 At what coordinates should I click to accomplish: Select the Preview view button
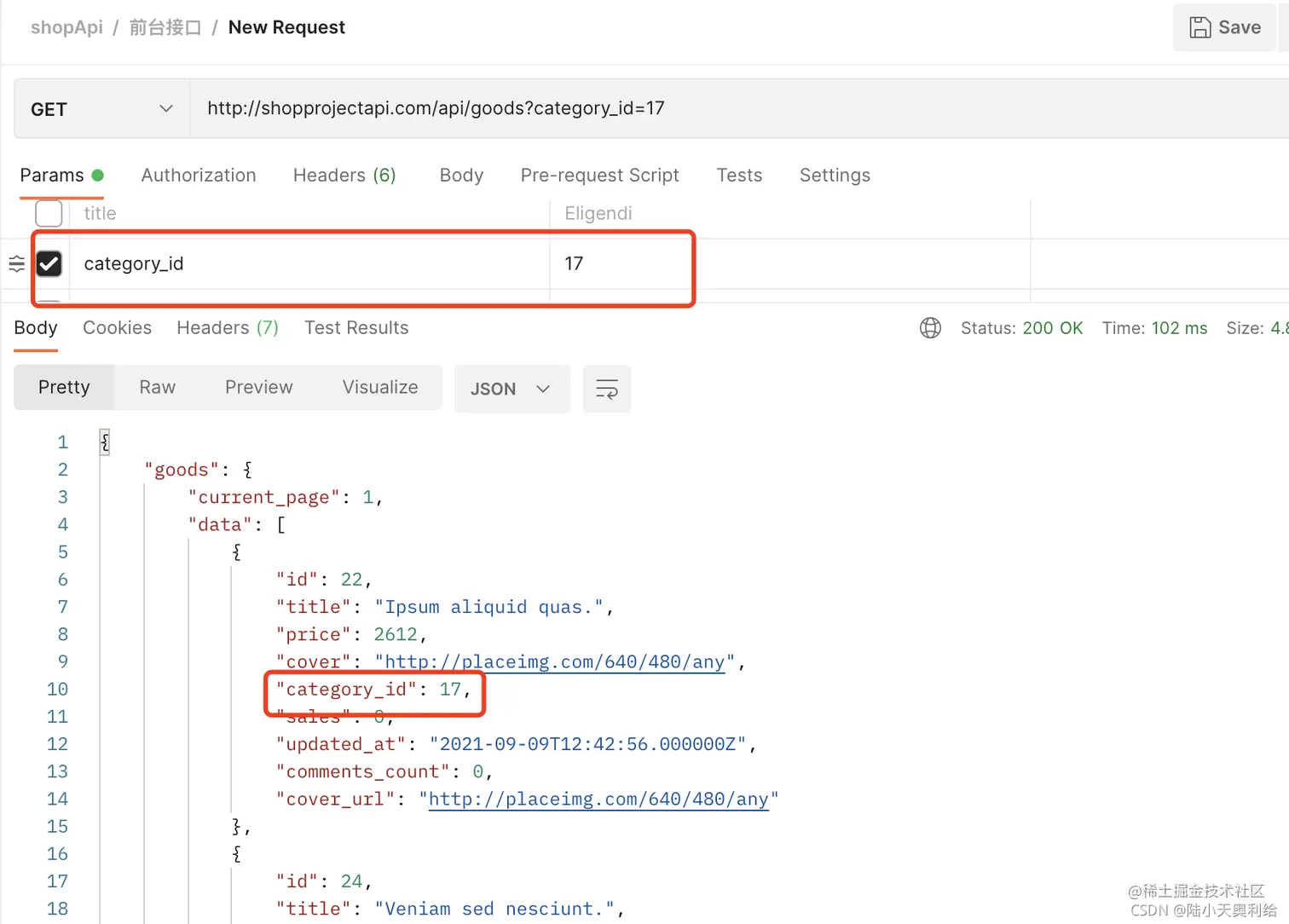click(258, 388)
